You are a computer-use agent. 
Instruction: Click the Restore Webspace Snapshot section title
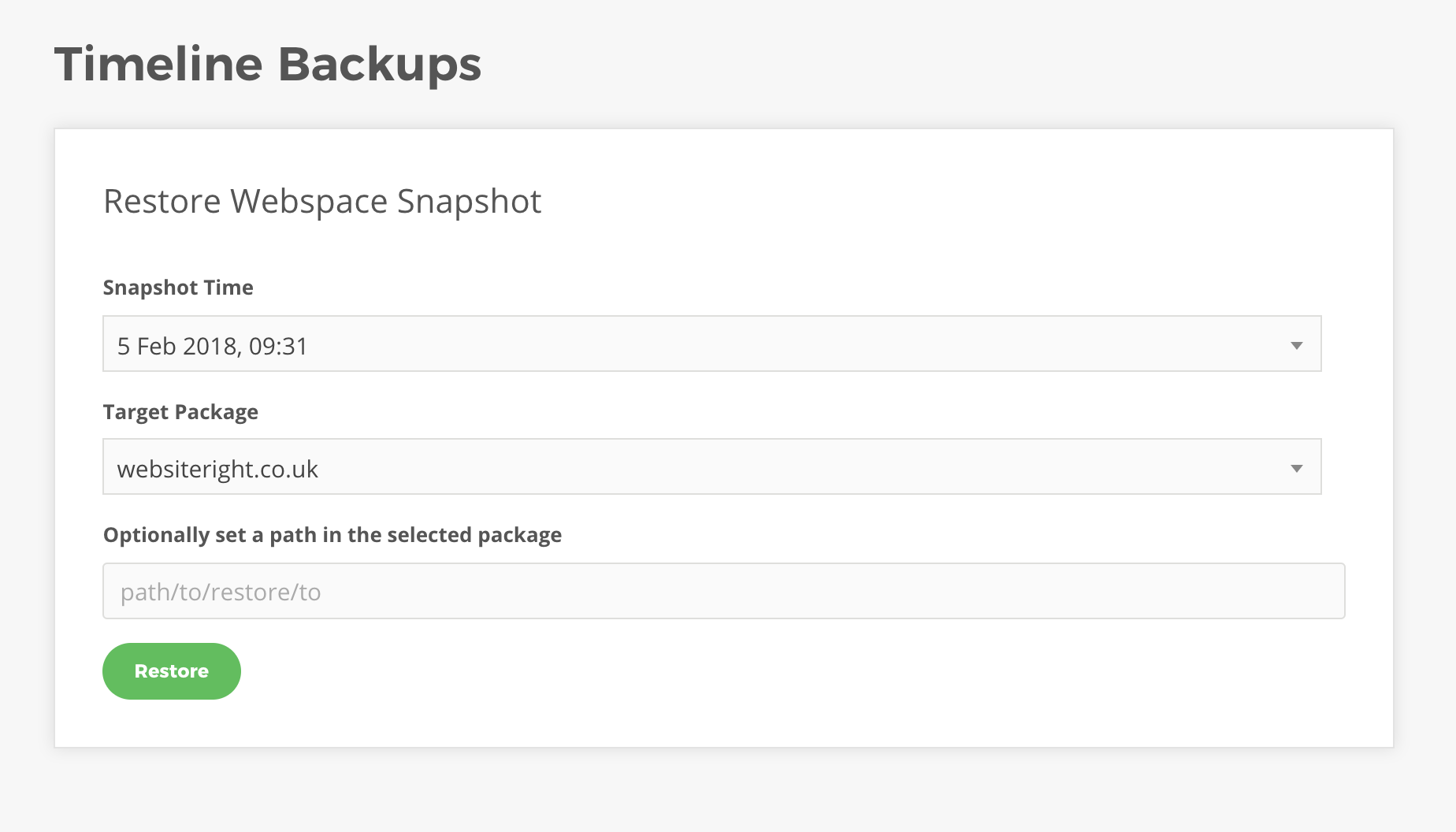tap(322, 202)
